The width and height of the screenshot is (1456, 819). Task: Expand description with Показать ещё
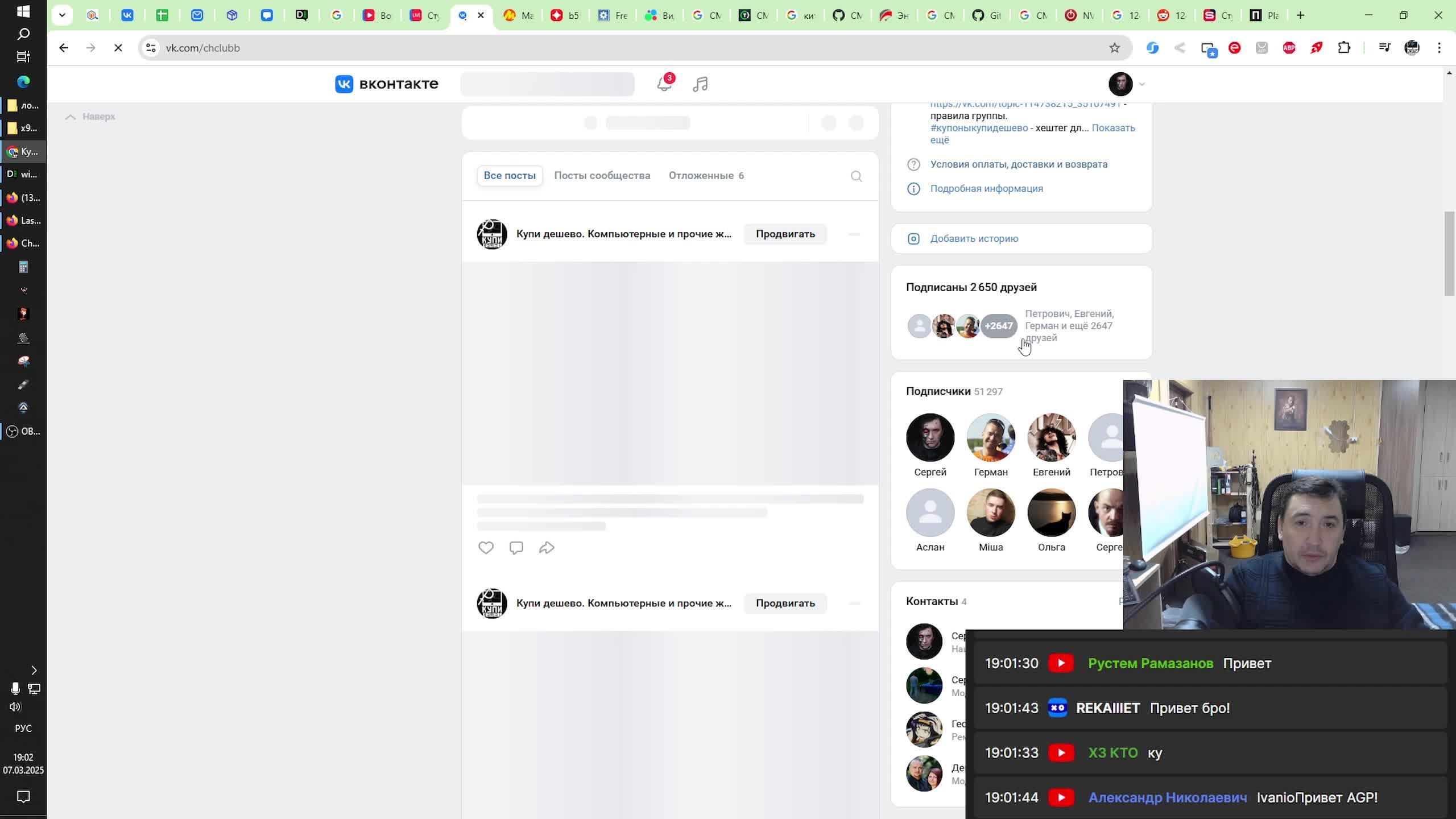tap(1112, 128)
